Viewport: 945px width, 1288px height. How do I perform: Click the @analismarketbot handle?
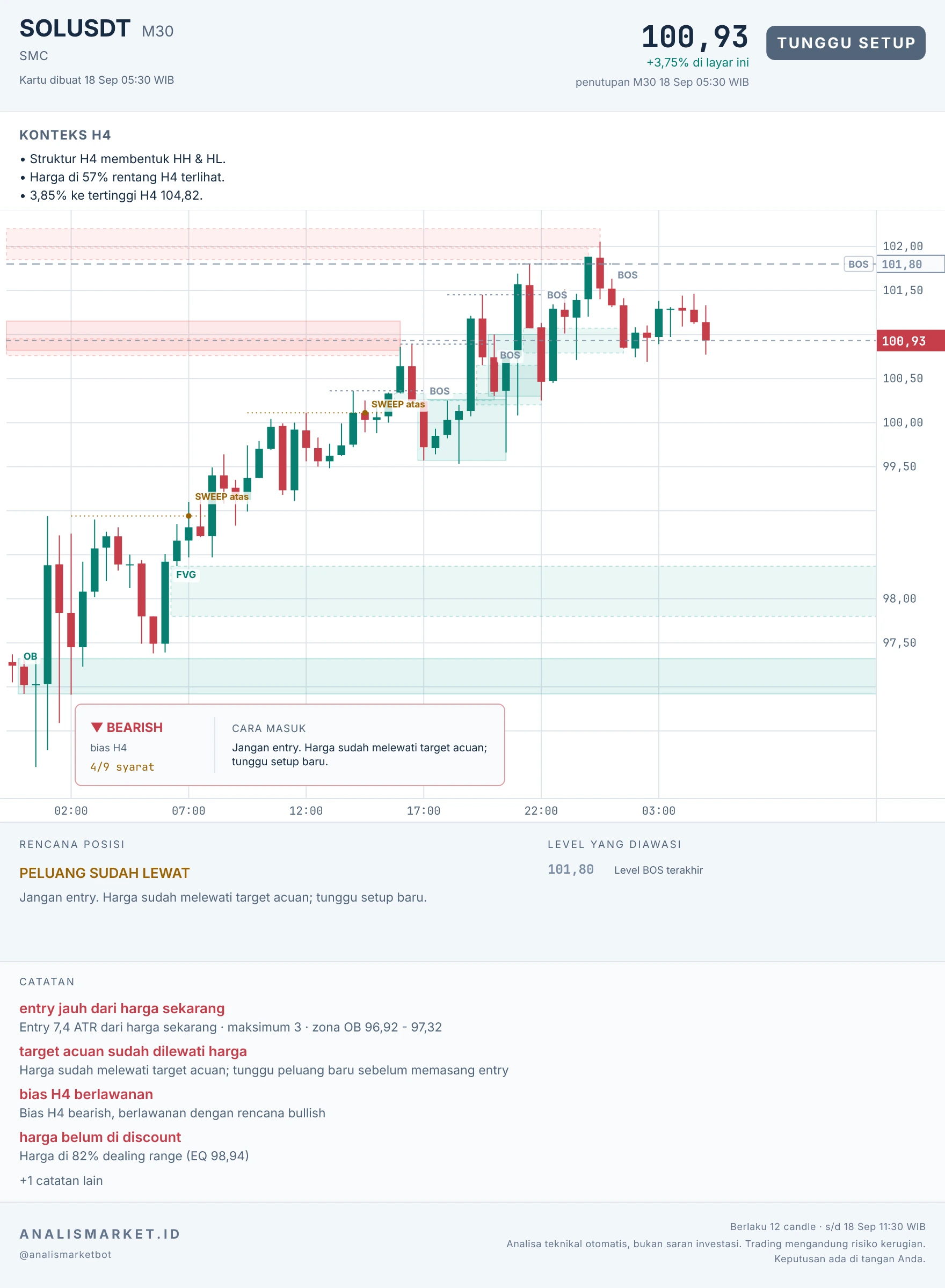[66, 1254]
